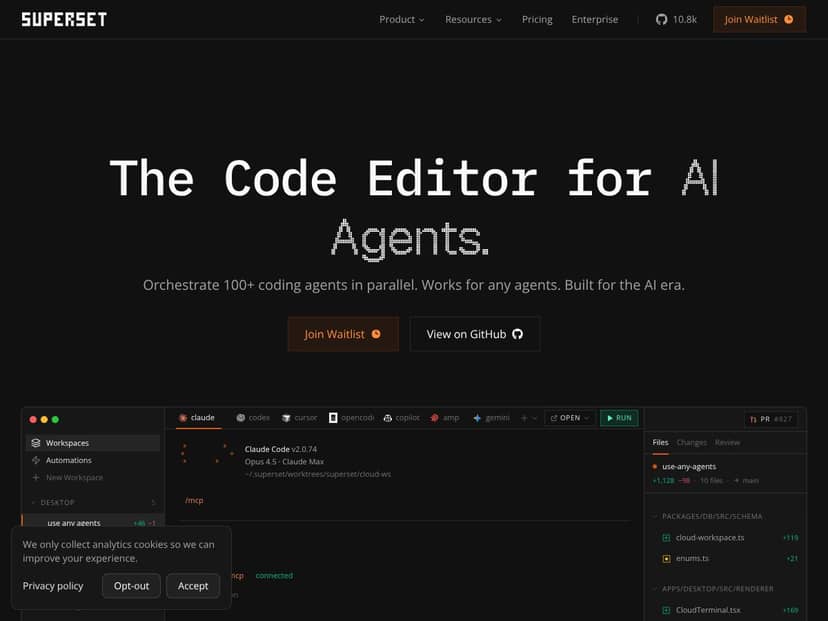Switch to the Files tab

(x=660, y=443)
